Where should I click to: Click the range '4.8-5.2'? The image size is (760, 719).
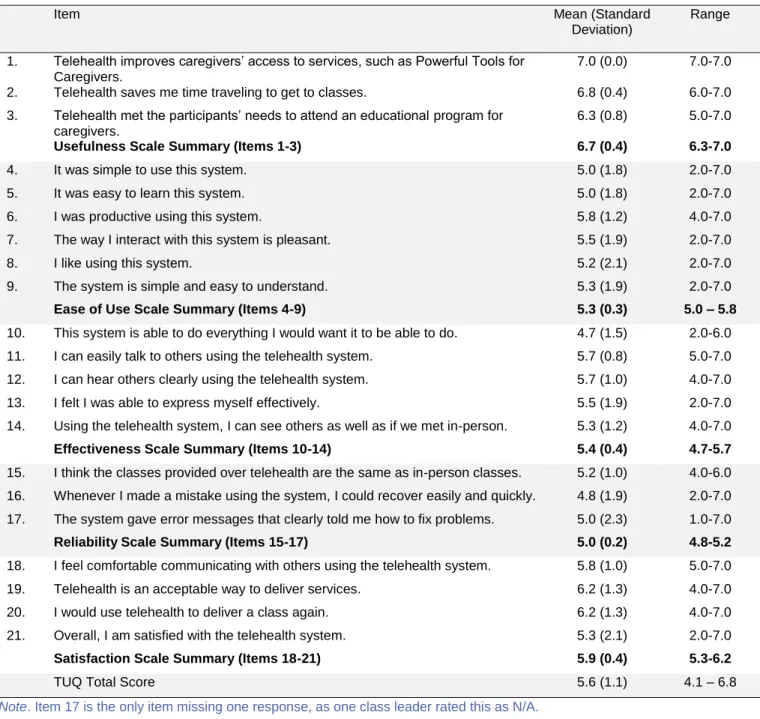[x=710, y=542]
